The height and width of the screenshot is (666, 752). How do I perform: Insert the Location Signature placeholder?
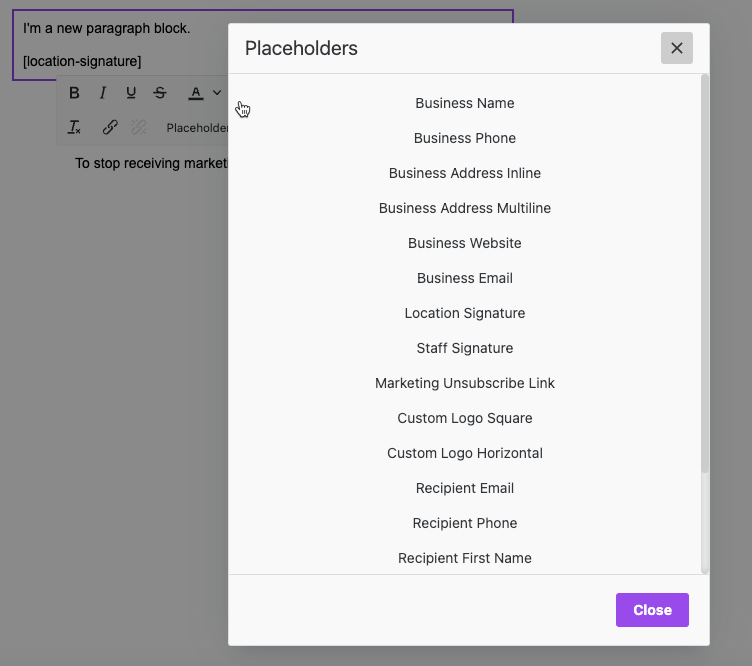tap(465, 313)
